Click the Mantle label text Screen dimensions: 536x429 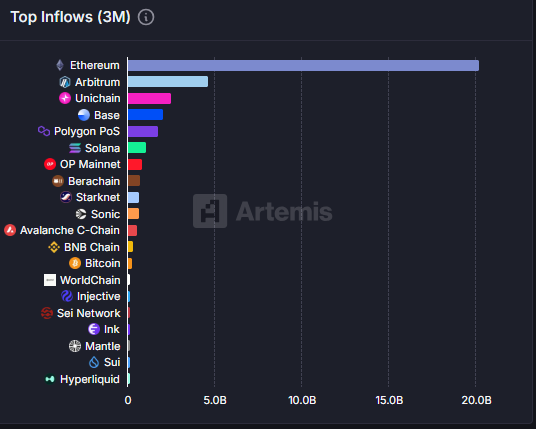coord(103,346)
